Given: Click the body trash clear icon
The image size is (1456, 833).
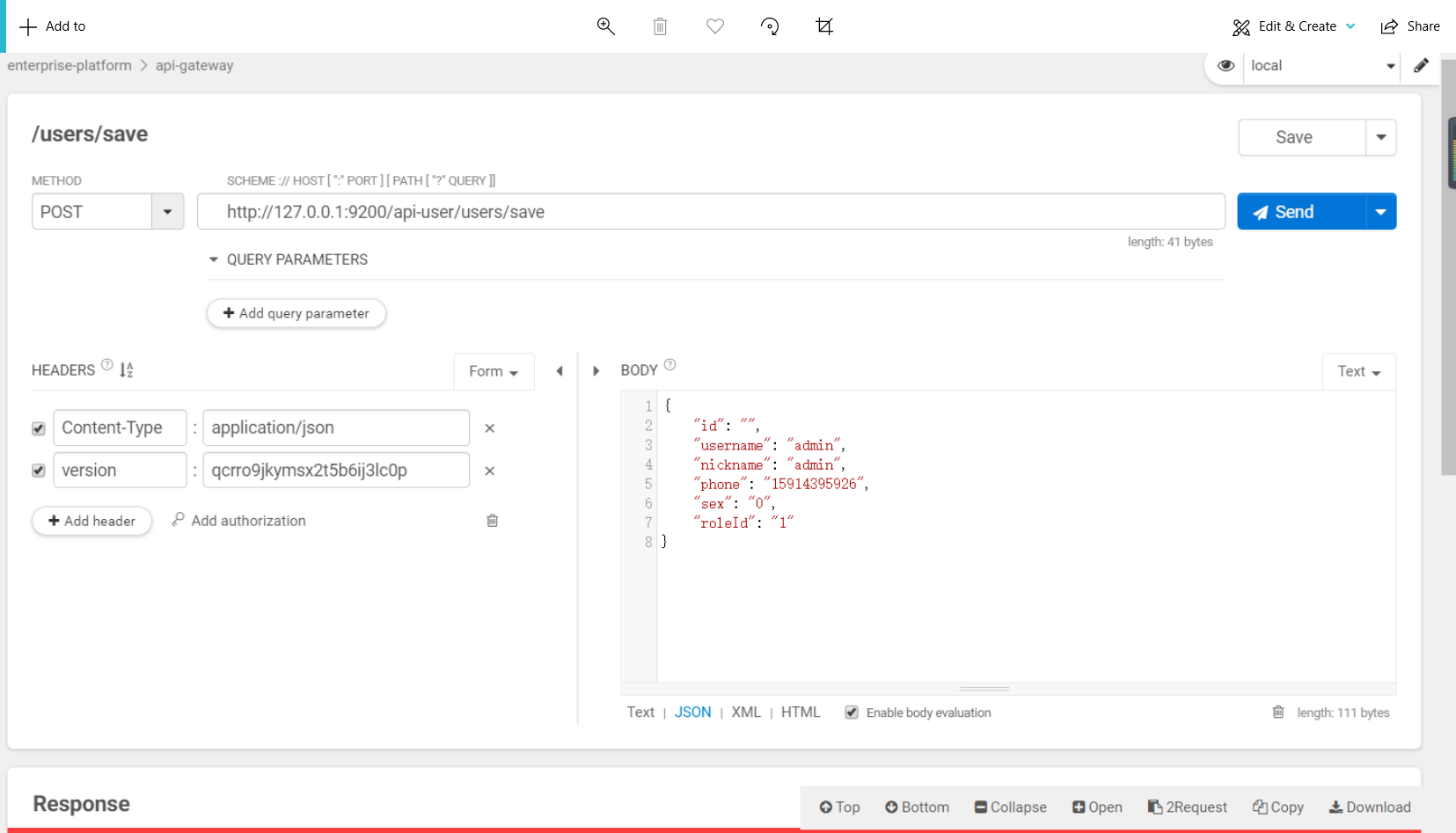Looking at the screenshot, I should click(1278, 712).
